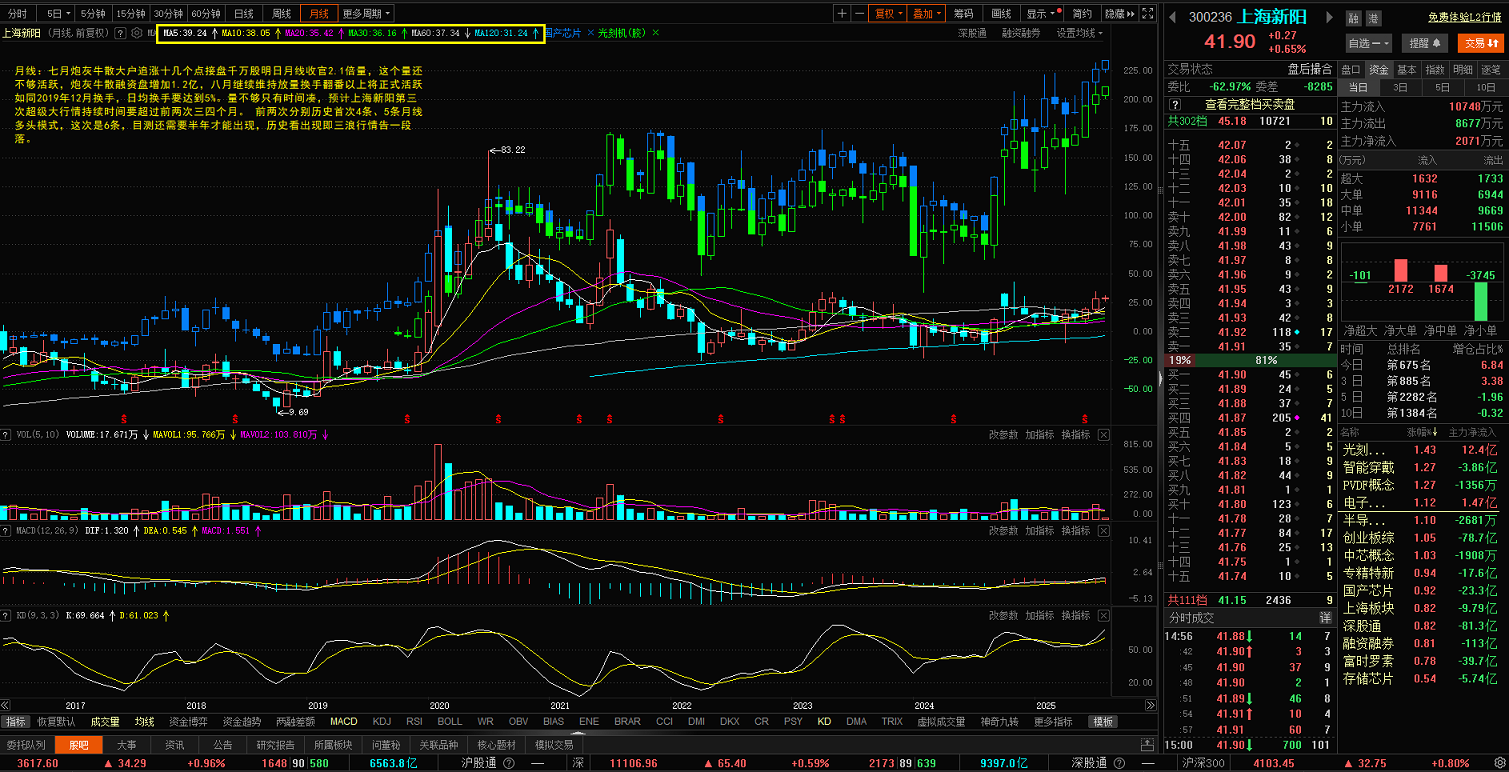
Task: Toggle the 成交量 volume indicator
Action: click(105, 721)
